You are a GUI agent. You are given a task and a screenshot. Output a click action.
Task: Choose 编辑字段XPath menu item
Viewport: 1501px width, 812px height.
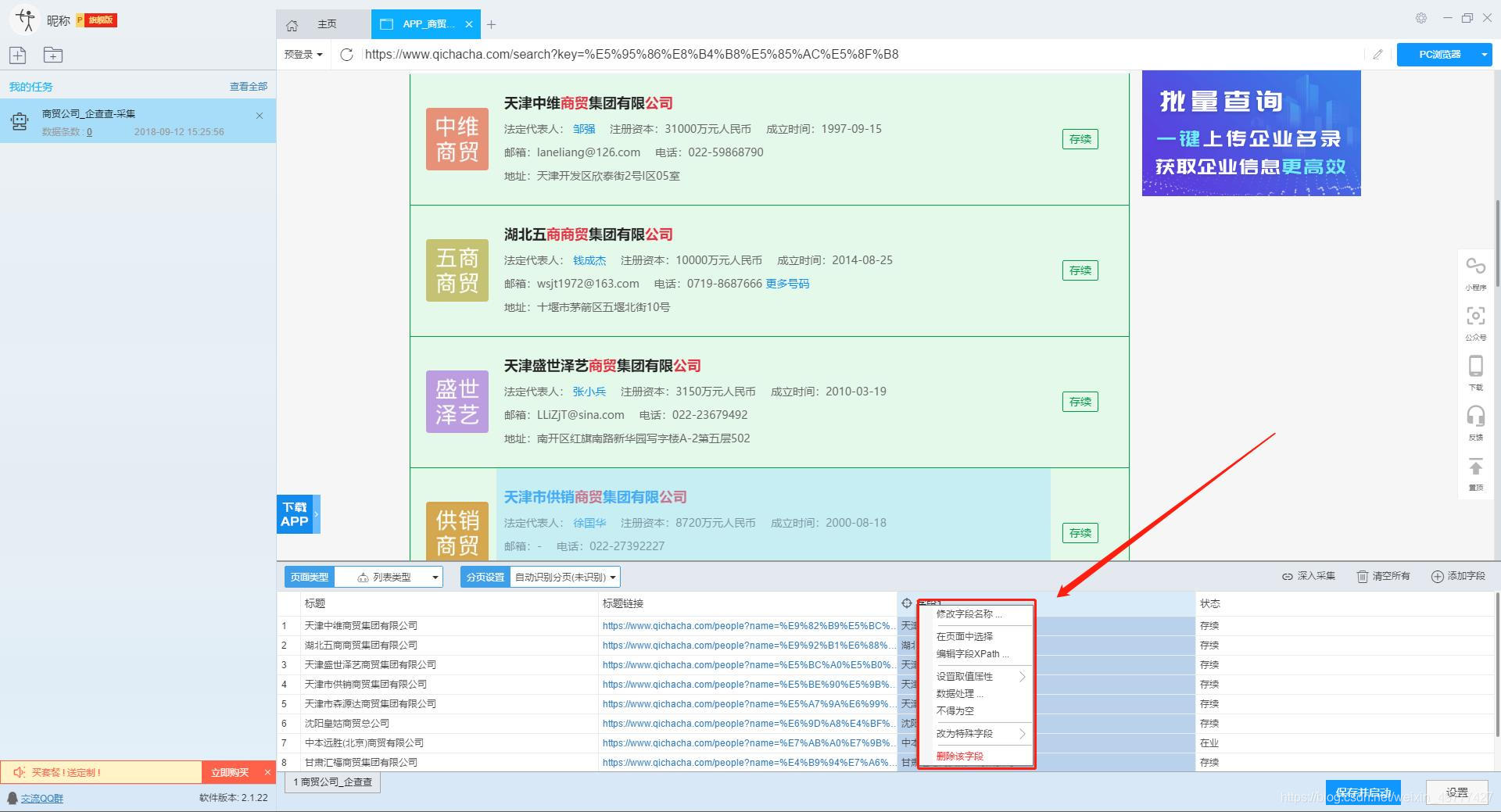click(x=973, y=654)
